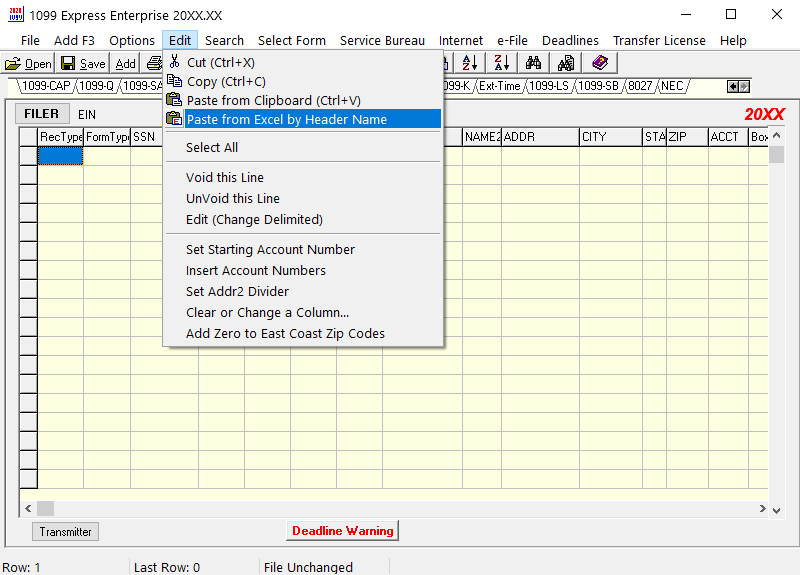Choose Paste from Excel by Header Name
This screenshot has height=575, width=800.
tap(286, 119)
